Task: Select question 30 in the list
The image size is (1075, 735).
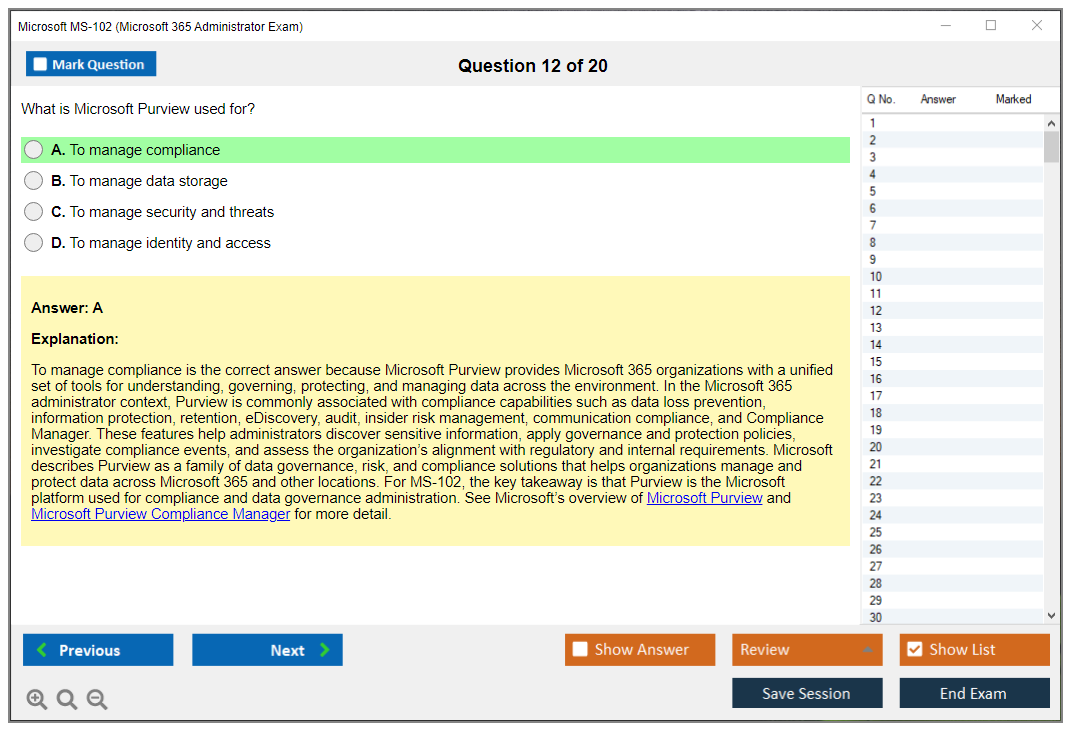Action: [953, 617]
